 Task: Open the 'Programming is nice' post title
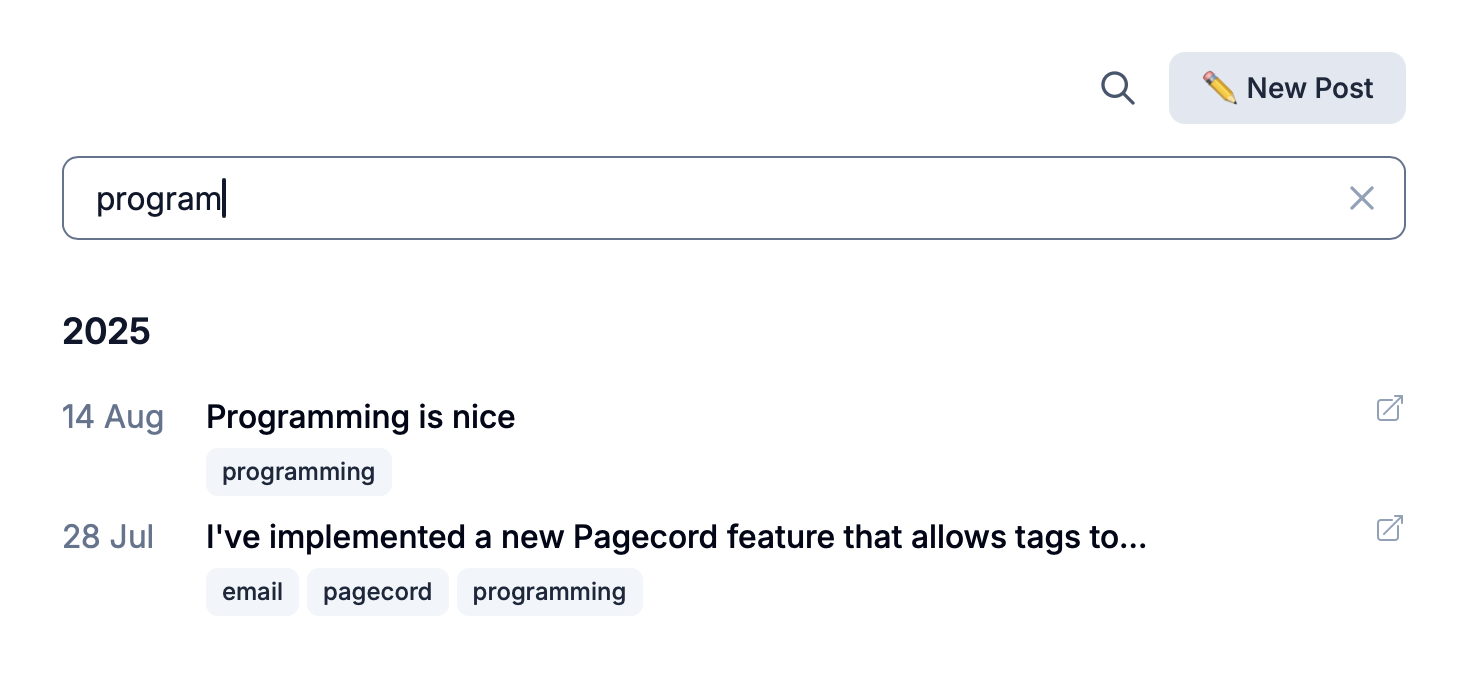click(x=360, y=417)
